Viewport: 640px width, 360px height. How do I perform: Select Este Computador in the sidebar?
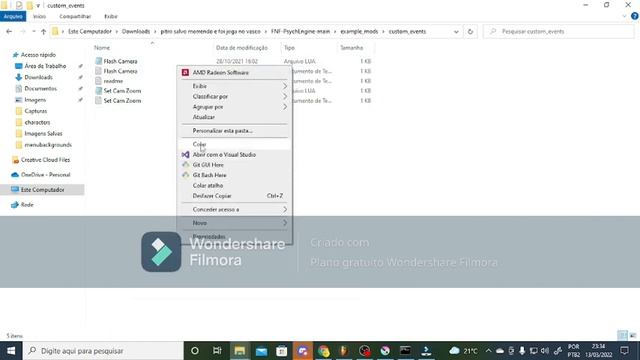(x=42, y=190)
